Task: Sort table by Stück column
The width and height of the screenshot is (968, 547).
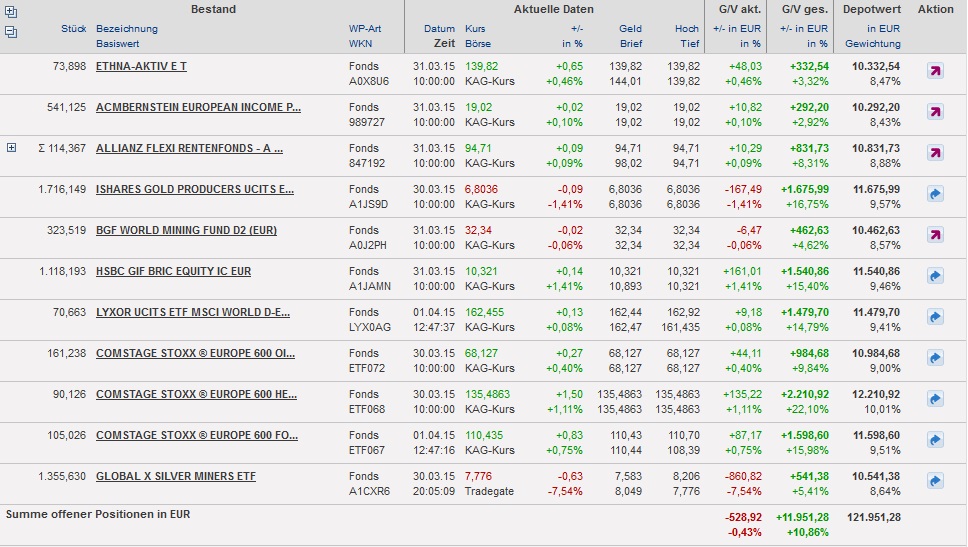Action: pos(73,29)
